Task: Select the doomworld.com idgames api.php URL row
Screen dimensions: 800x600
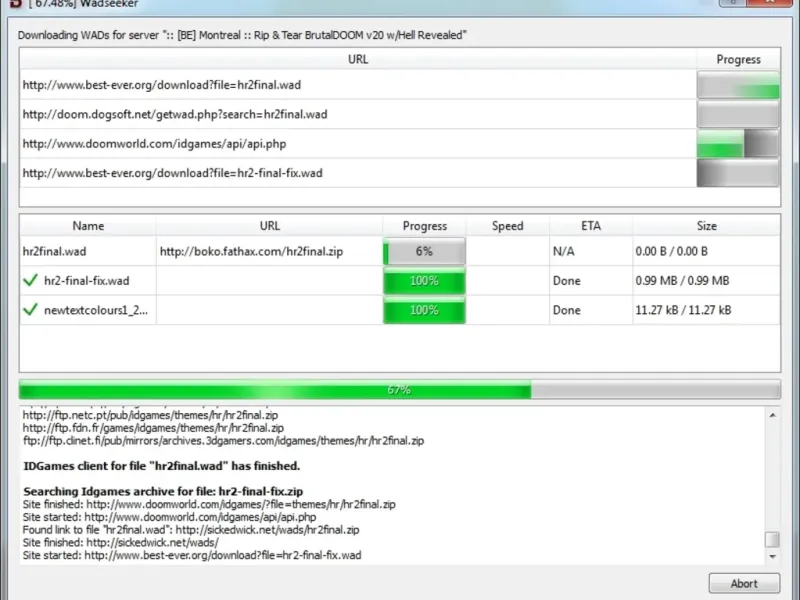Action: (358, 143)
